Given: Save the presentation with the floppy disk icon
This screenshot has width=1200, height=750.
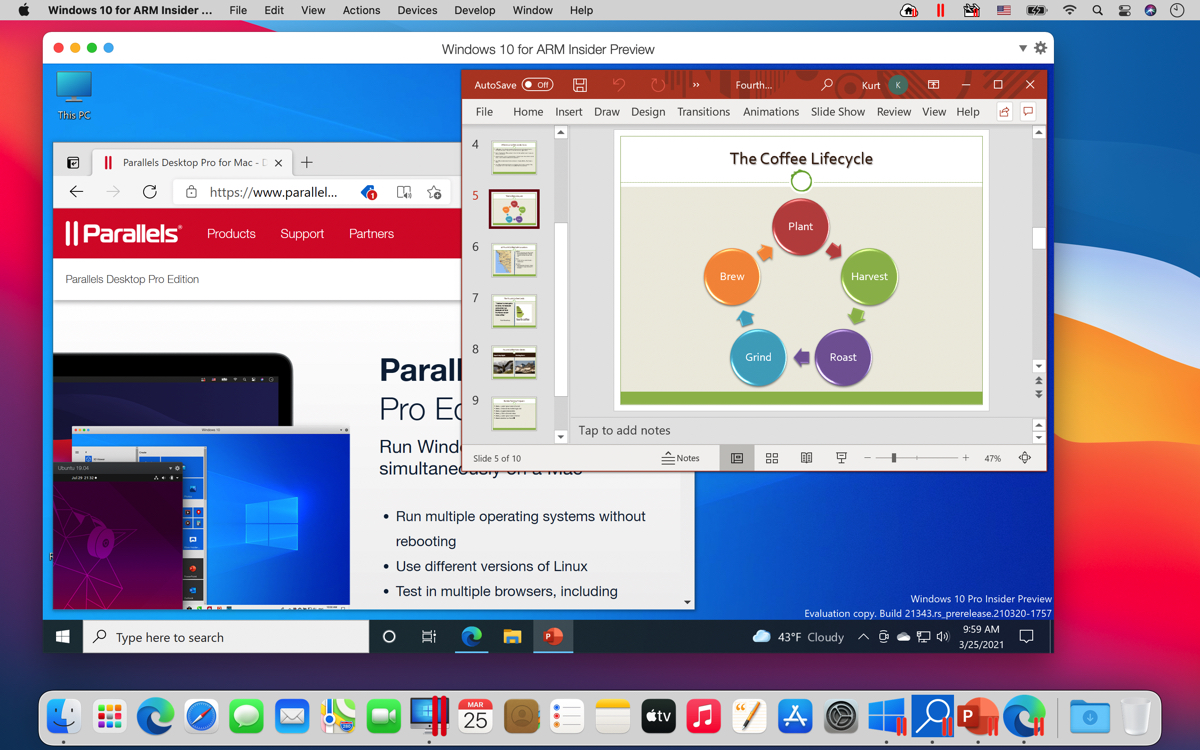Looking at the screenshot, I should coord(580,85).
